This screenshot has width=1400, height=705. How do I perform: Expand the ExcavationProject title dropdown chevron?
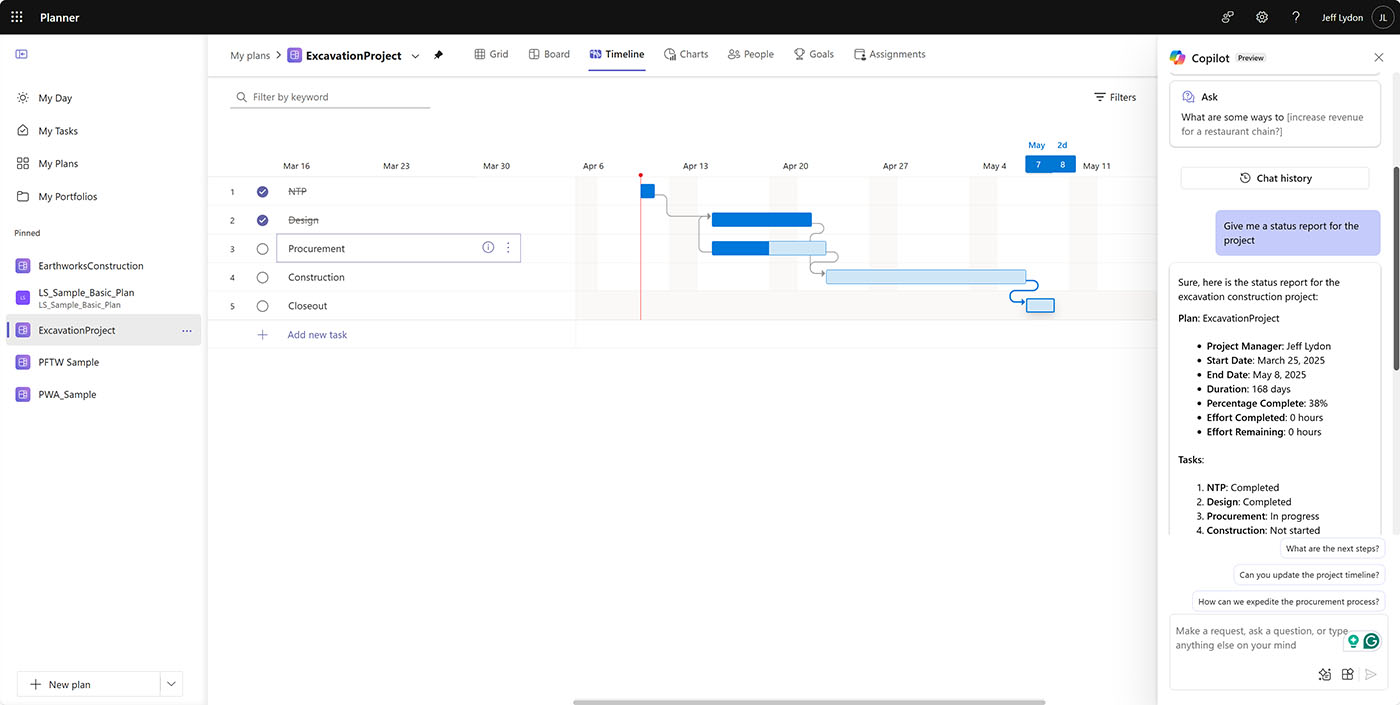415,56
